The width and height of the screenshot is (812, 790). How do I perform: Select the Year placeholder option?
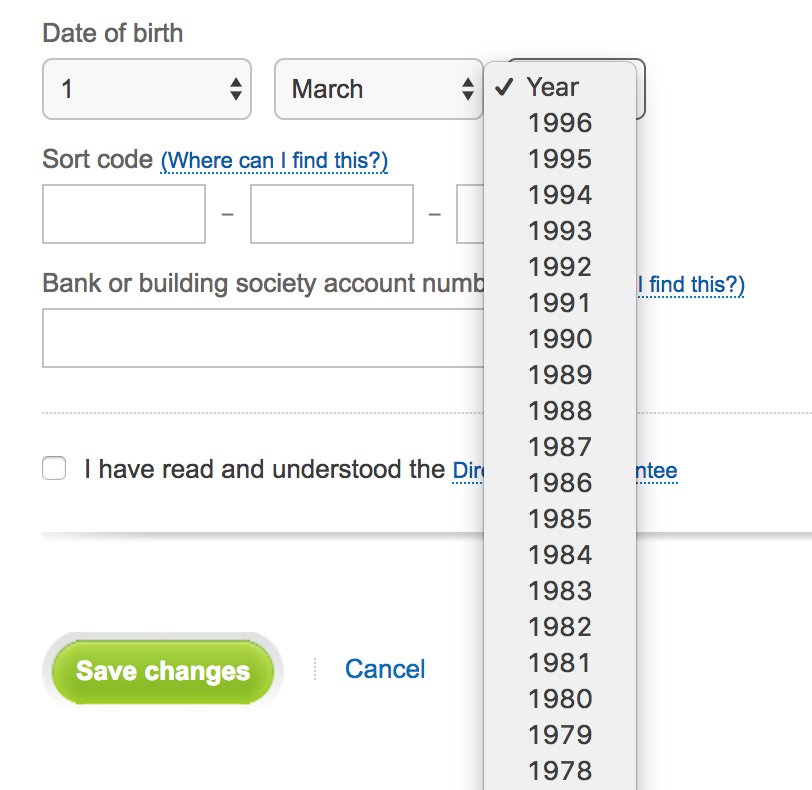point(553,87)
